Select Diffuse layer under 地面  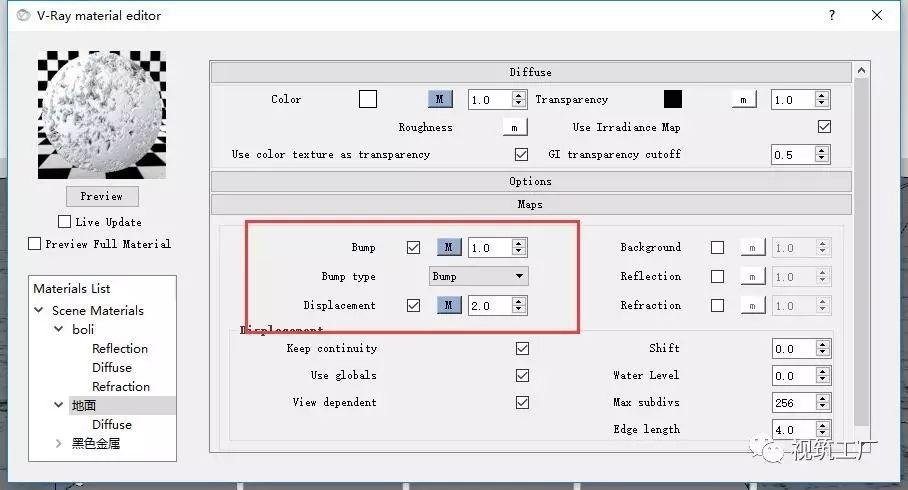pos(112,425)
